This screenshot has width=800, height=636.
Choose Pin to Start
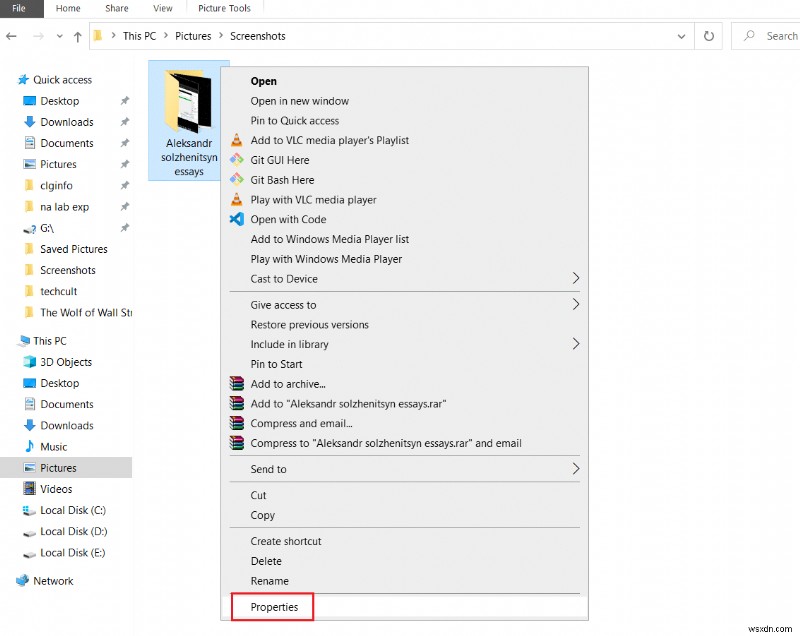276,364
